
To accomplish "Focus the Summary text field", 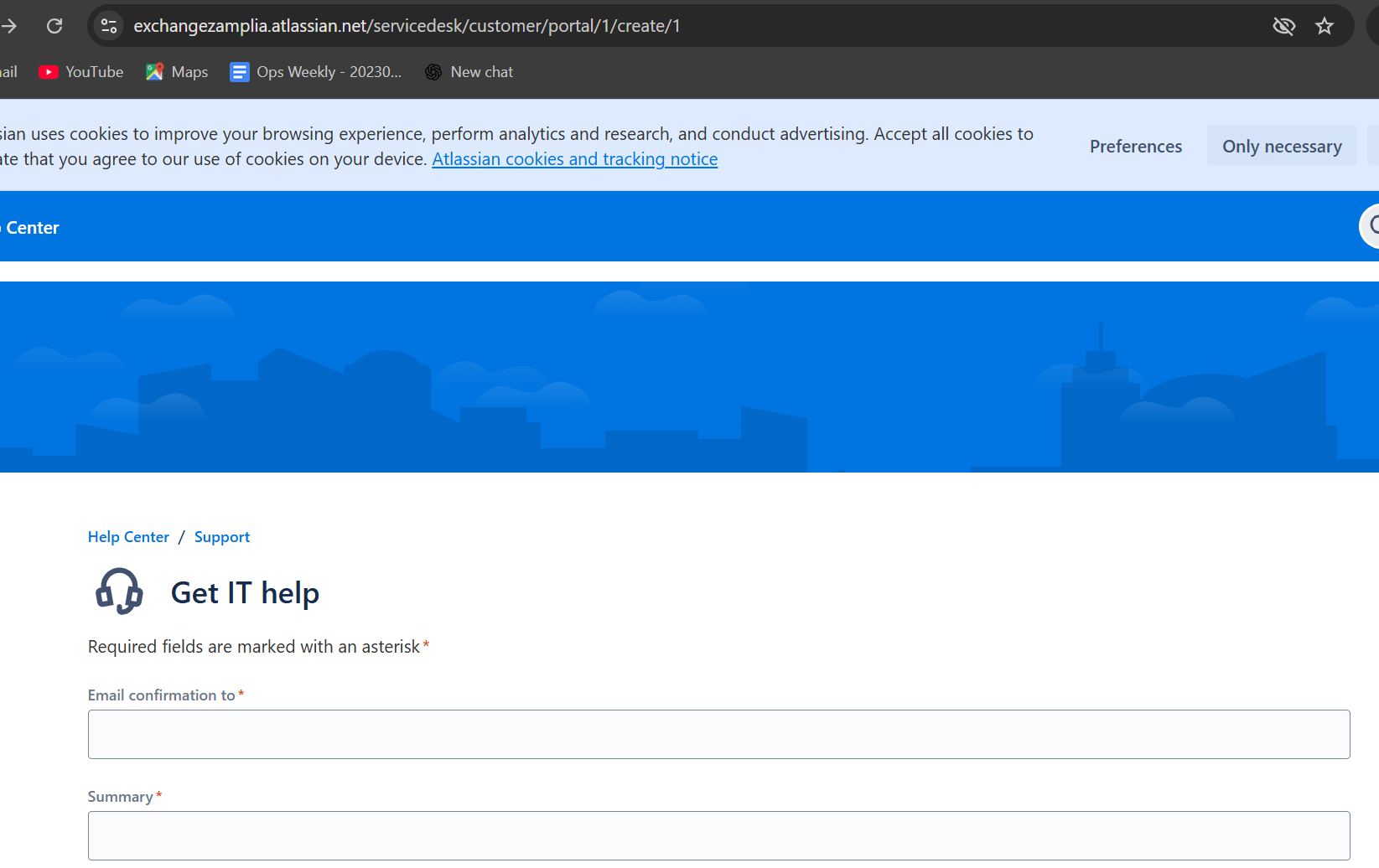I will pyautogui.click(x=718, y=835).
